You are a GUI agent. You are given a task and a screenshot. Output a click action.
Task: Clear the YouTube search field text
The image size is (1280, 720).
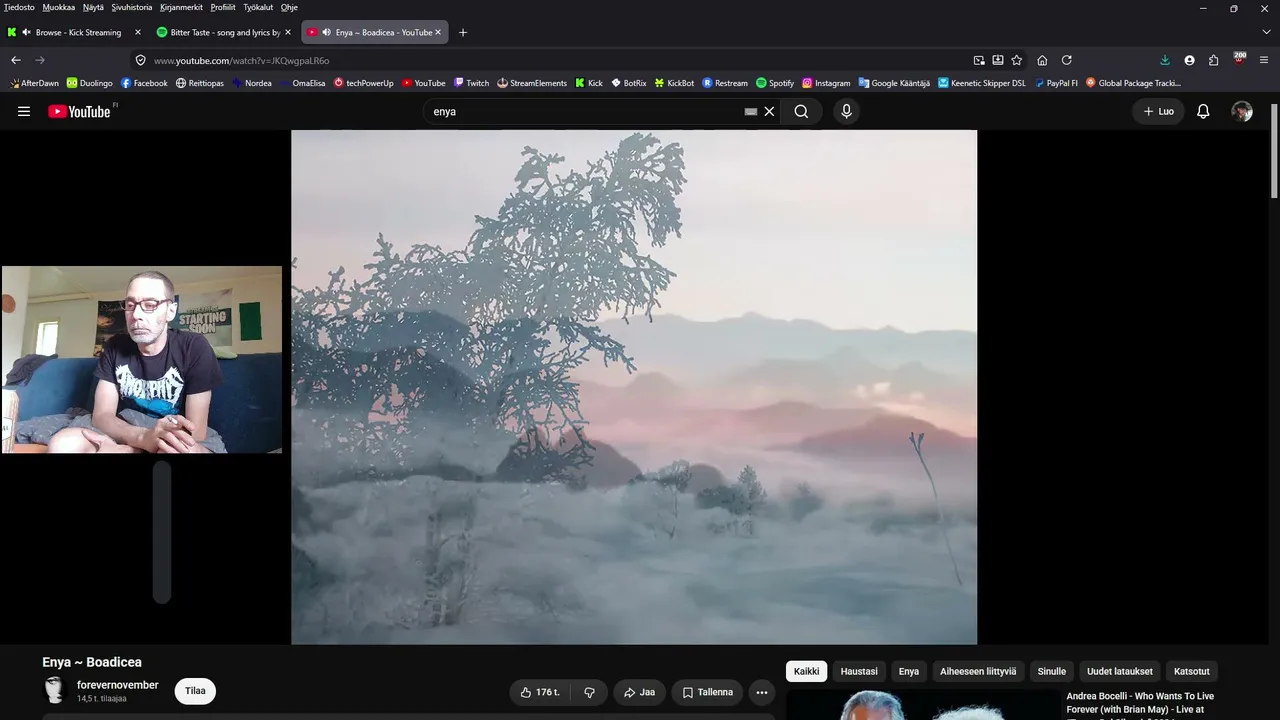769,112
